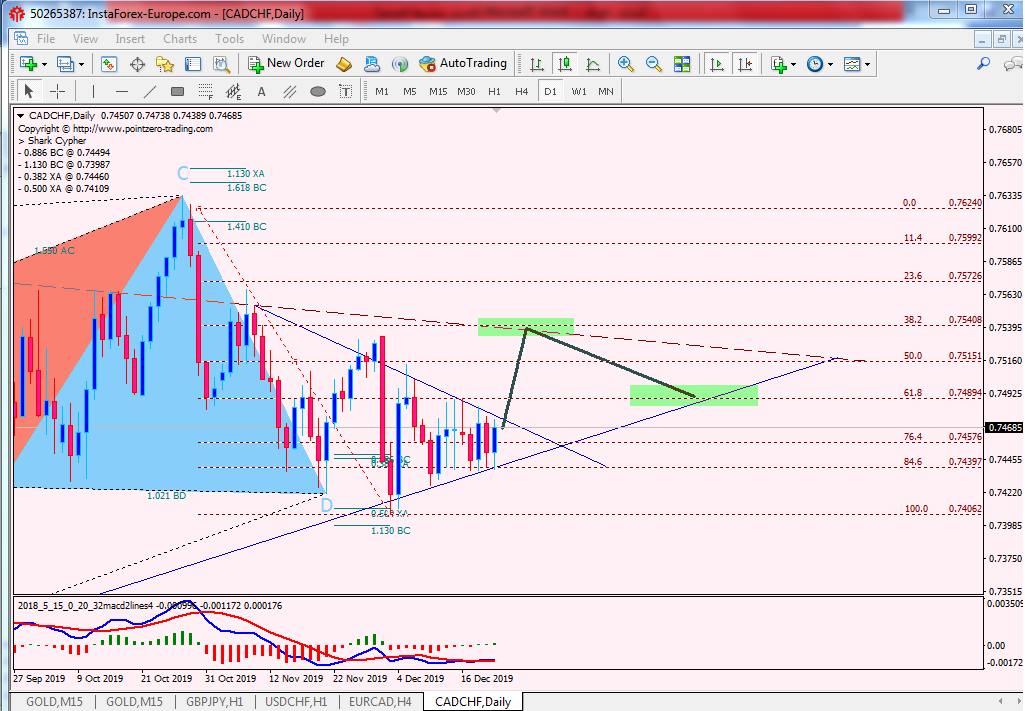Select the Crosshair tool
Screen dimensions: 1025x711
58,91
